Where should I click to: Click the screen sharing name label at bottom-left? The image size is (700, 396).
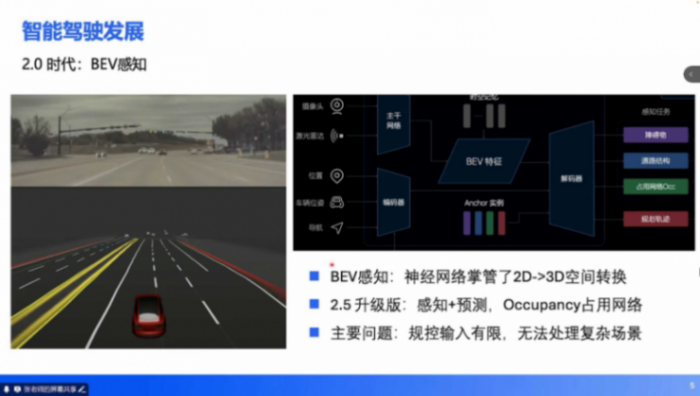50,389
